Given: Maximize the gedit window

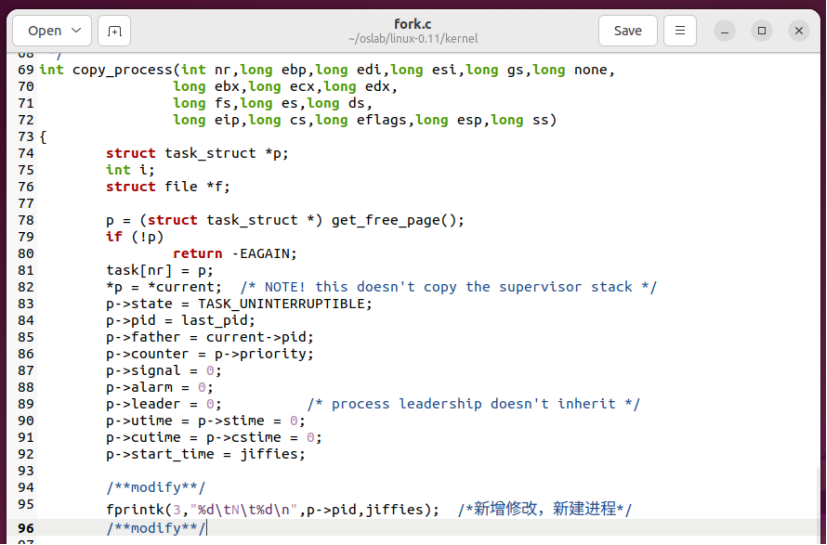Looking at the screenshot, I should tap(762, 31).
